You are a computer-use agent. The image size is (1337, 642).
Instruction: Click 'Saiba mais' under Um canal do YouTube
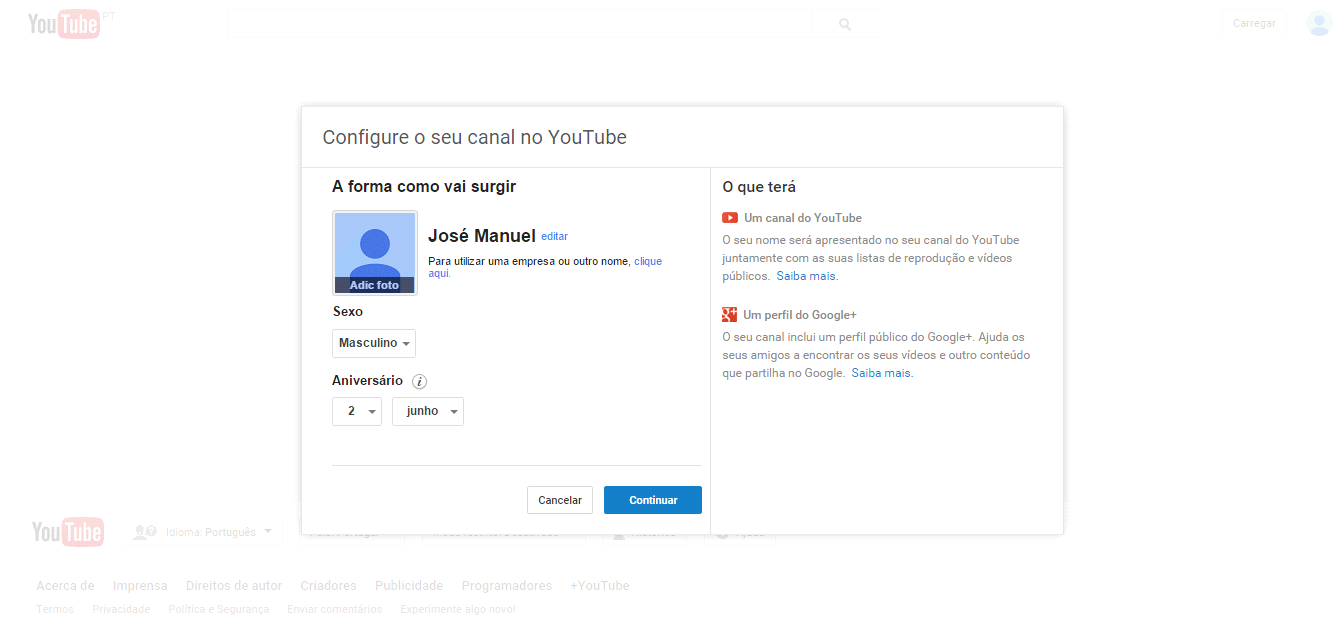coord(806,276)
